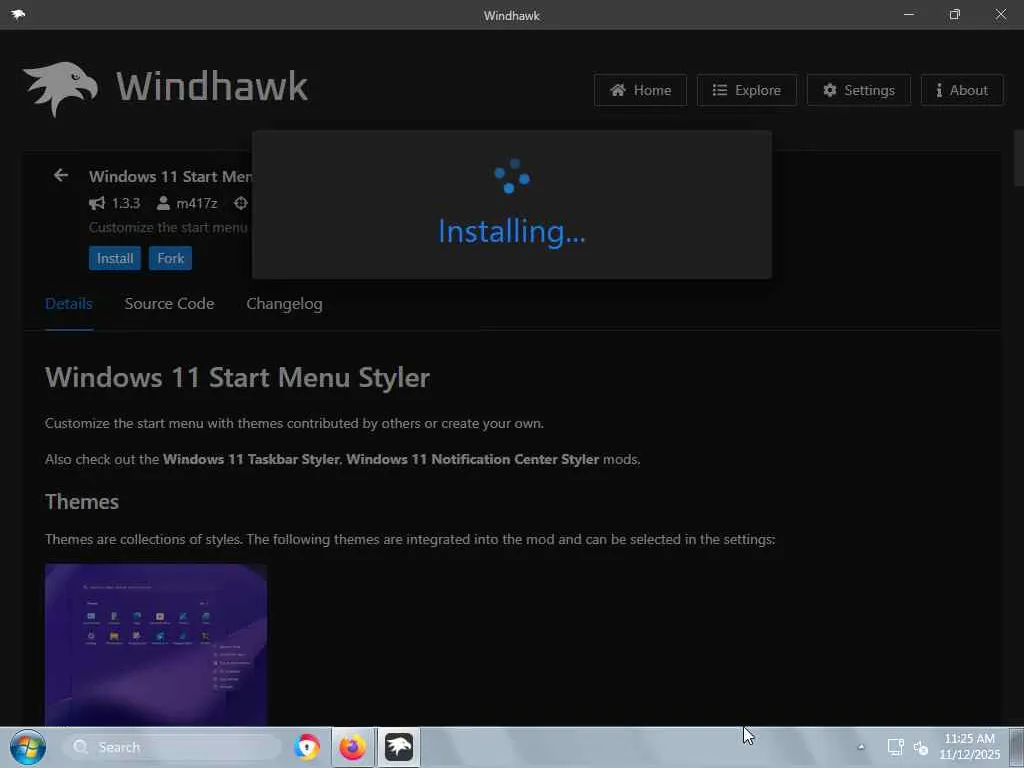Click the Install button
Viewport: 1024px width, 768px height.
[x=115, y=258]
